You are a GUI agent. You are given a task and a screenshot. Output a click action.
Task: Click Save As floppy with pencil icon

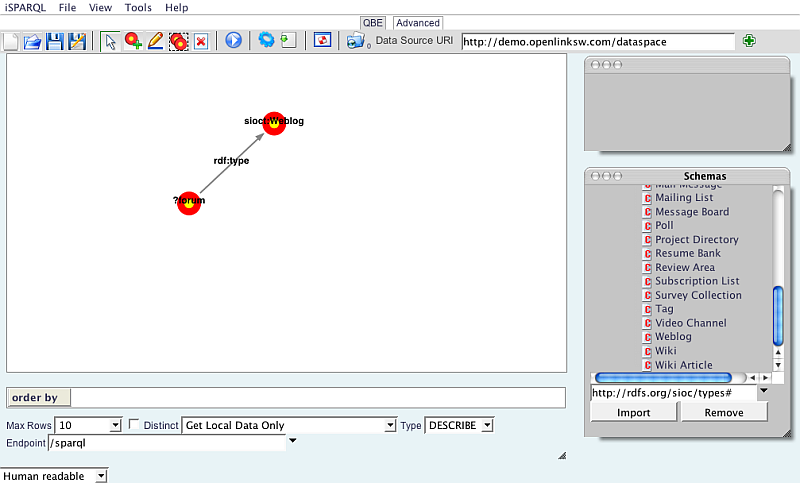pos(77,41)
